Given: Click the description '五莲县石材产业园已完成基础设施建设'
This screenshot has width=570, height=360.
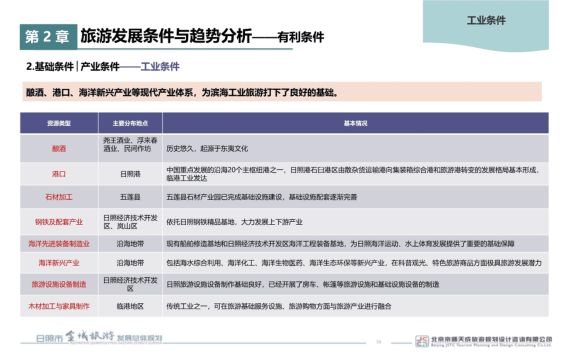Looking at the screenshot, I should [262, 197].
